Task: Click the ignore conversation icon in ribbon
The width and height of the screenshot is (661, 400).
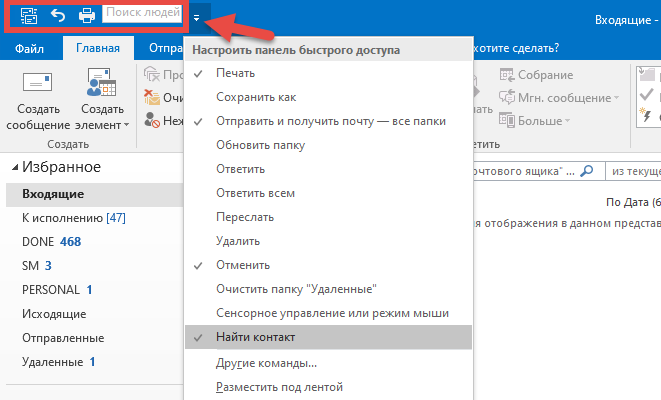Action: tap(152, 75)
